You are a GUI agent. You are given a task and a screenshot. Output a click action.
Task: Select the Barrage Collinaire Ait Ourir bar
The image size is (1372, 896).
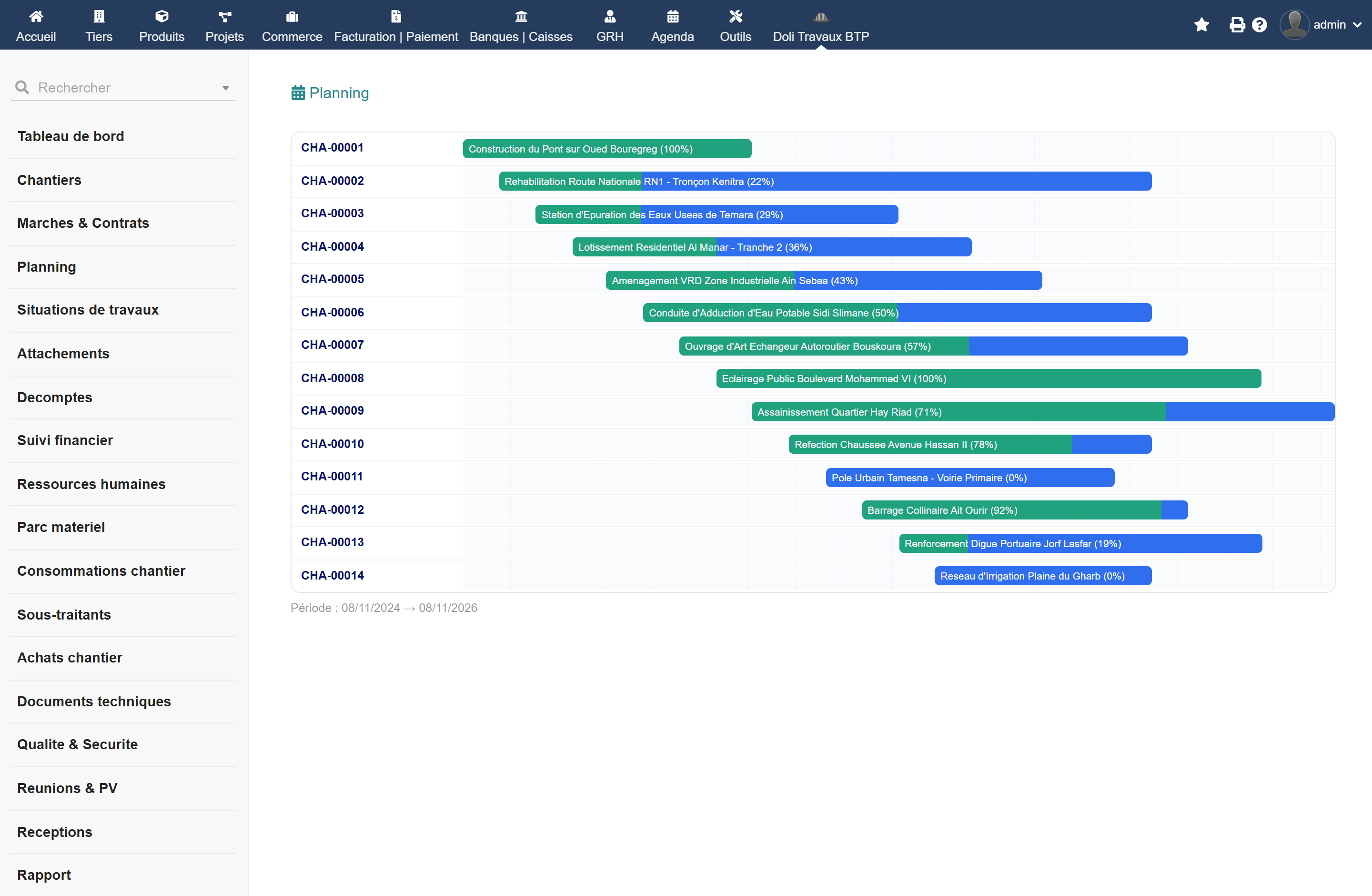click(x=1024, y=509)
